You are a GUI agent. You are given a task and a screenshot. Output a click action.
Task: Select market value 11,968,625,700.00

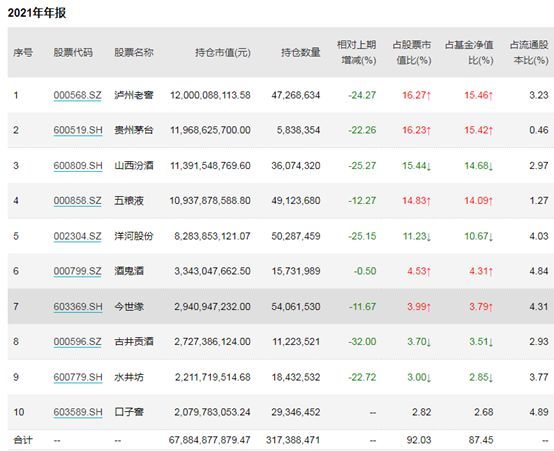[210, 130]
